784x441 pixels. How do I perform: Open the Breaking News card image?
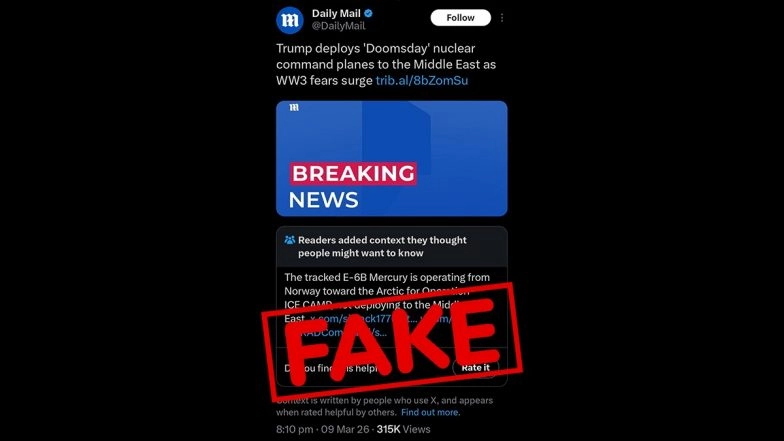click(392, 158)
